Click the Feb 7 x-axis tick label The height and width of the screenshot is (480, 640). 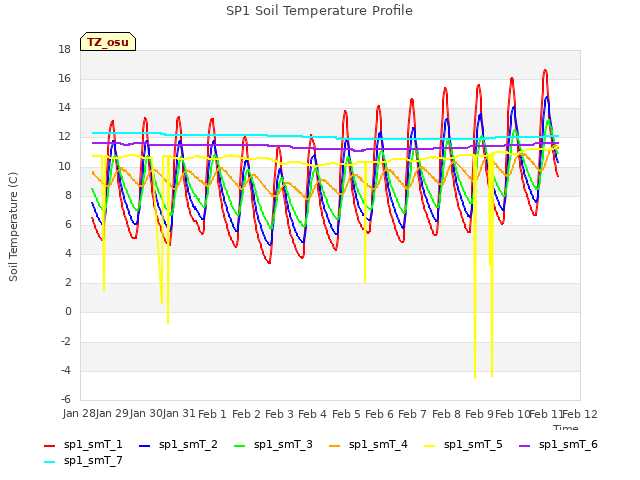(412, 414)
